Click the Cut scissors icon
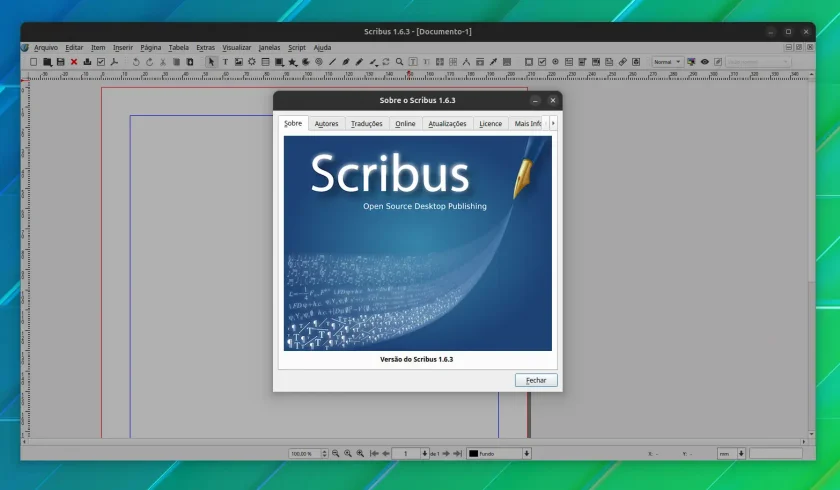The height and width of the screenshot is (490, 840). point(163,62)
